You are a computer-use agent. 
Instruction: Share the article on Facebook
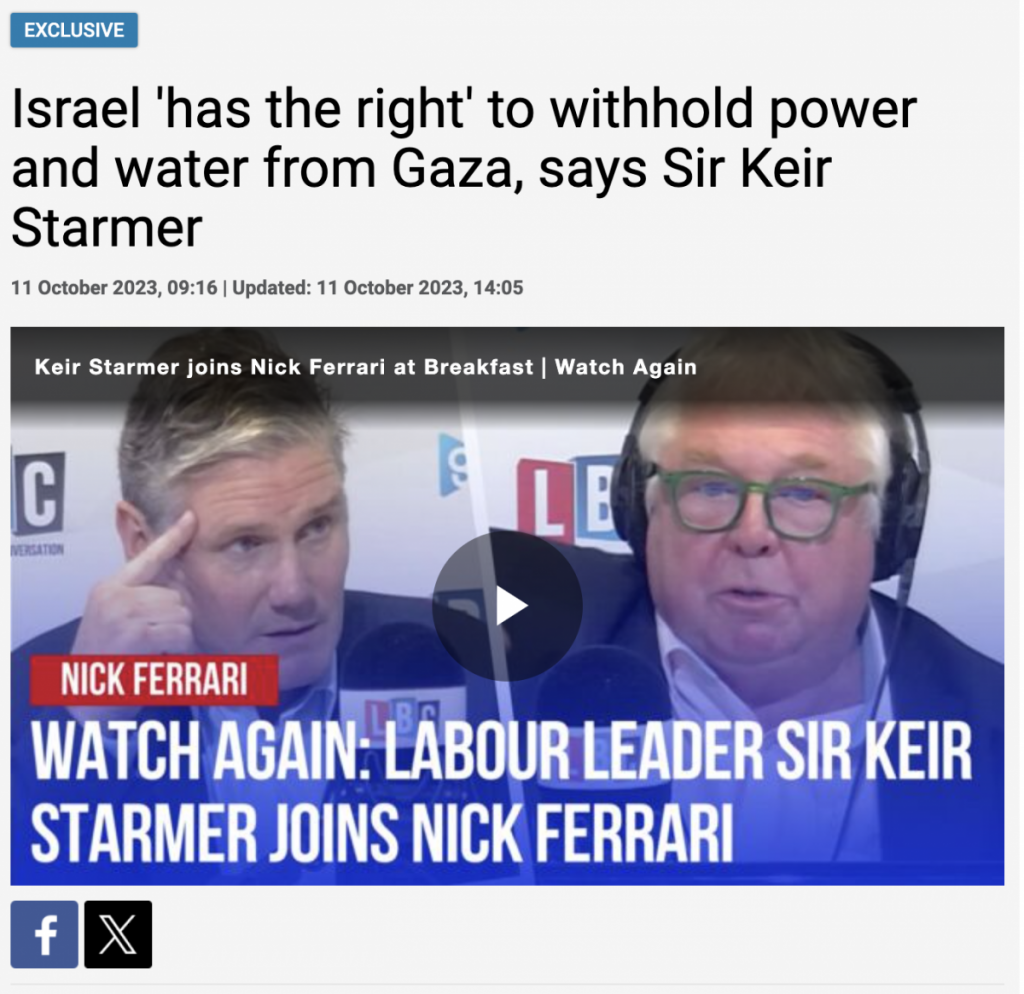pyautogui.click(x=44, y=934)
